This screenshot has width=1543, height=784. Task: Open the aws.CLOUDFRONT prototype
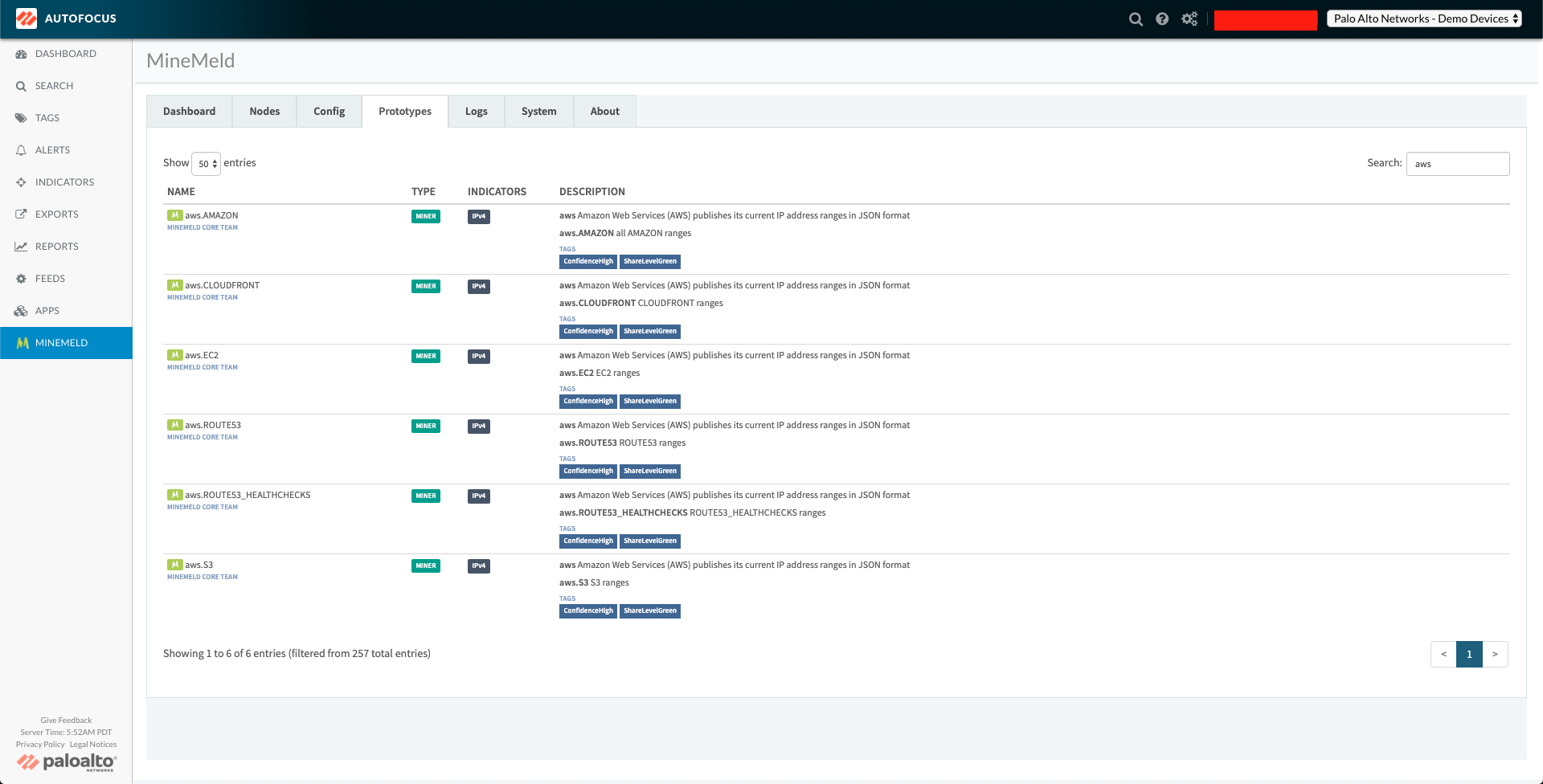(x=222, y=285)
